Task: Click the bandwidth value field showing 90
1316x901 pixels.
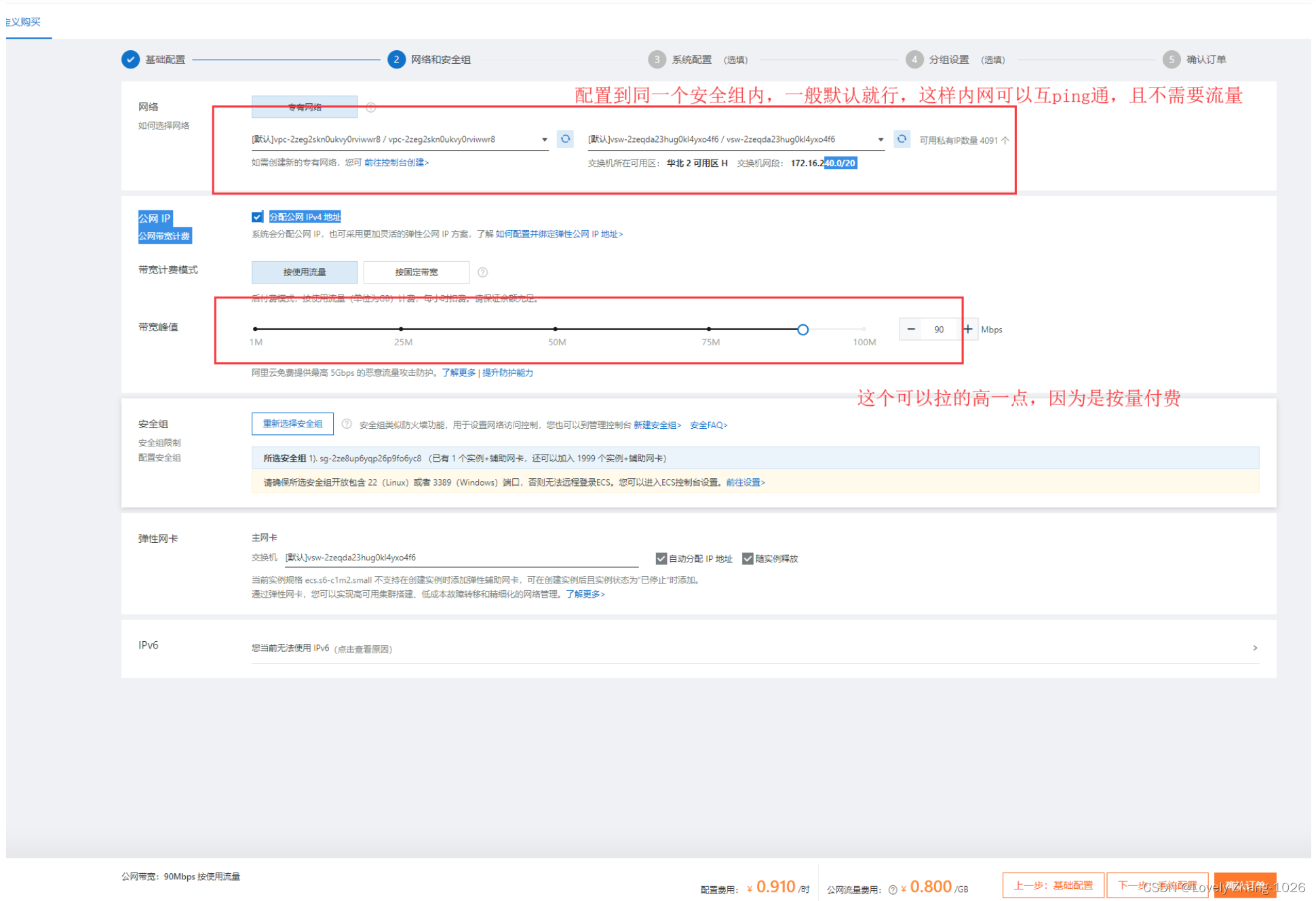Action: pyautogui.click(x=940, y=329)
